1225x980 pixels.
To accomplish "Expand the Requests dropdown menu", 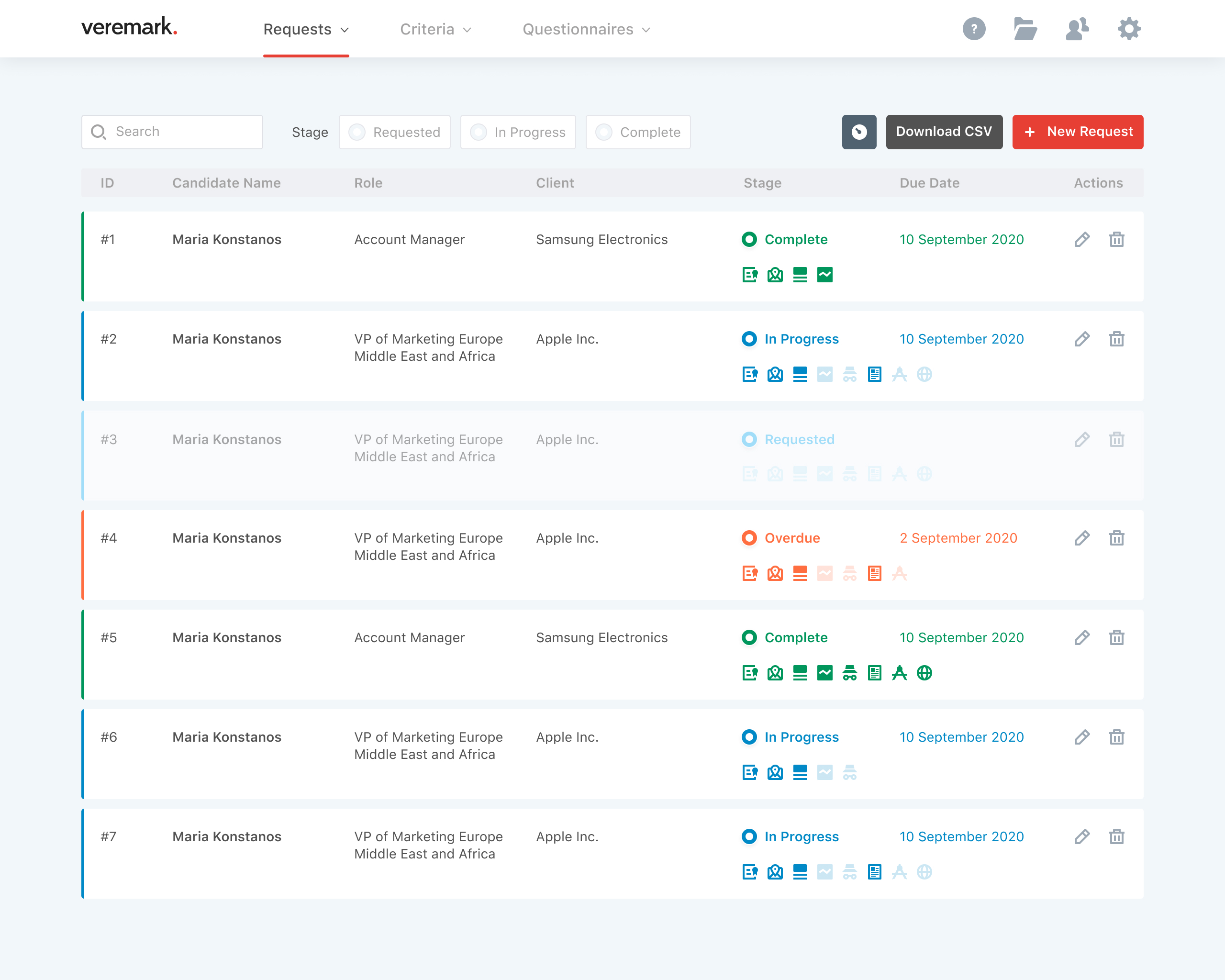I will [306, 30].
